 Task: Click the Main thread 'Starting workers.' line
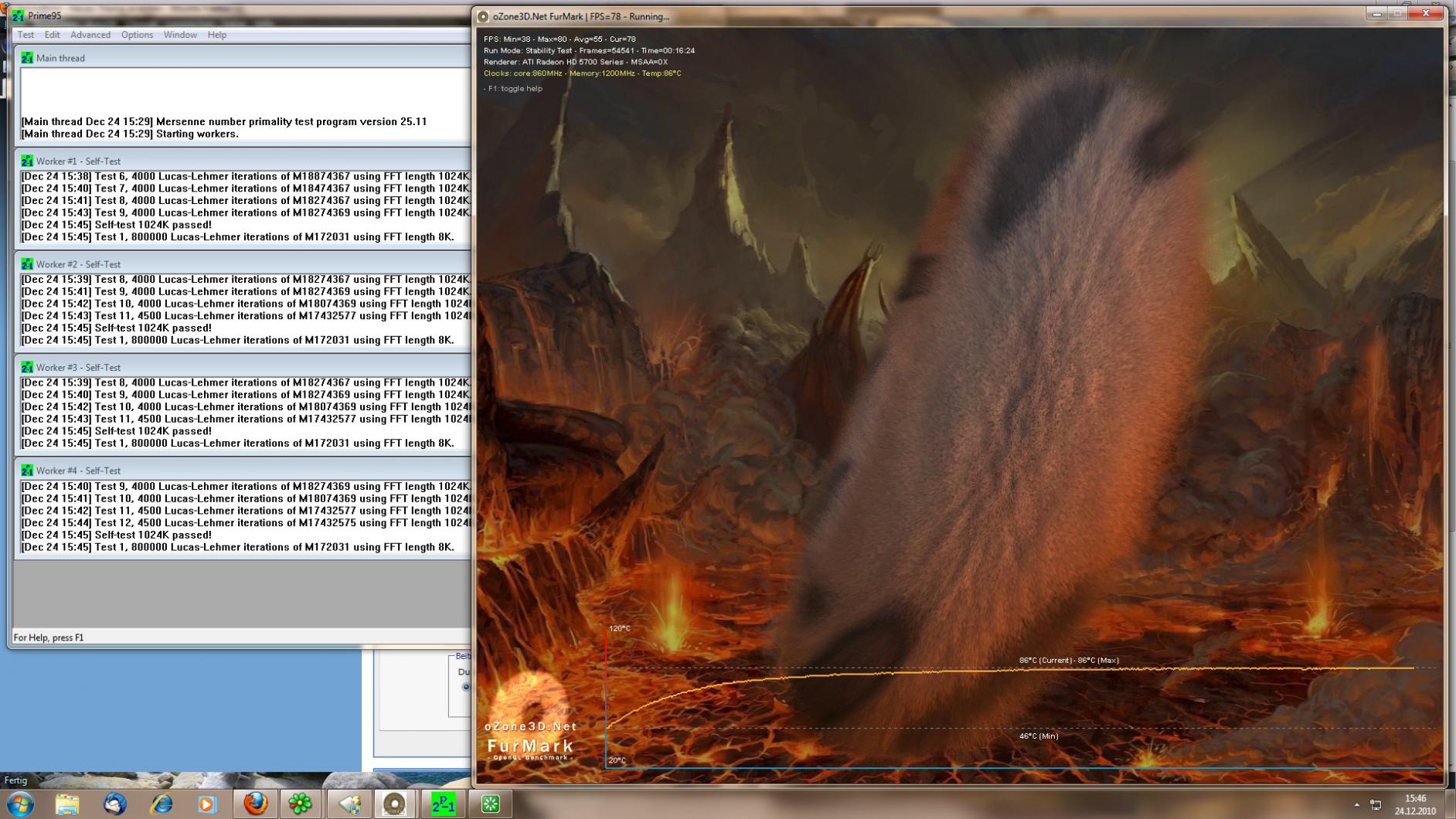click(130, 134)
